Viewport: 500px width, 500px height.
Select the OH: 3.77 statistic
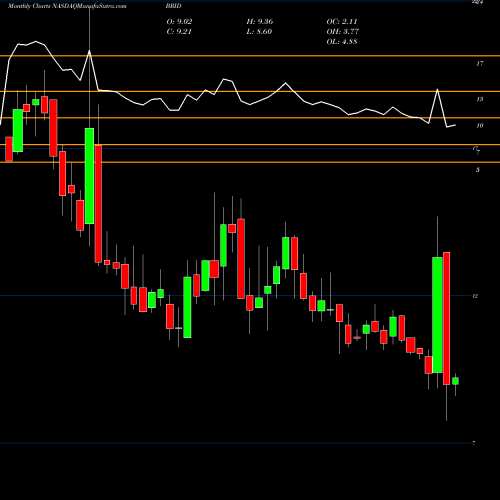pyautogui.click(x=342, y=32)
